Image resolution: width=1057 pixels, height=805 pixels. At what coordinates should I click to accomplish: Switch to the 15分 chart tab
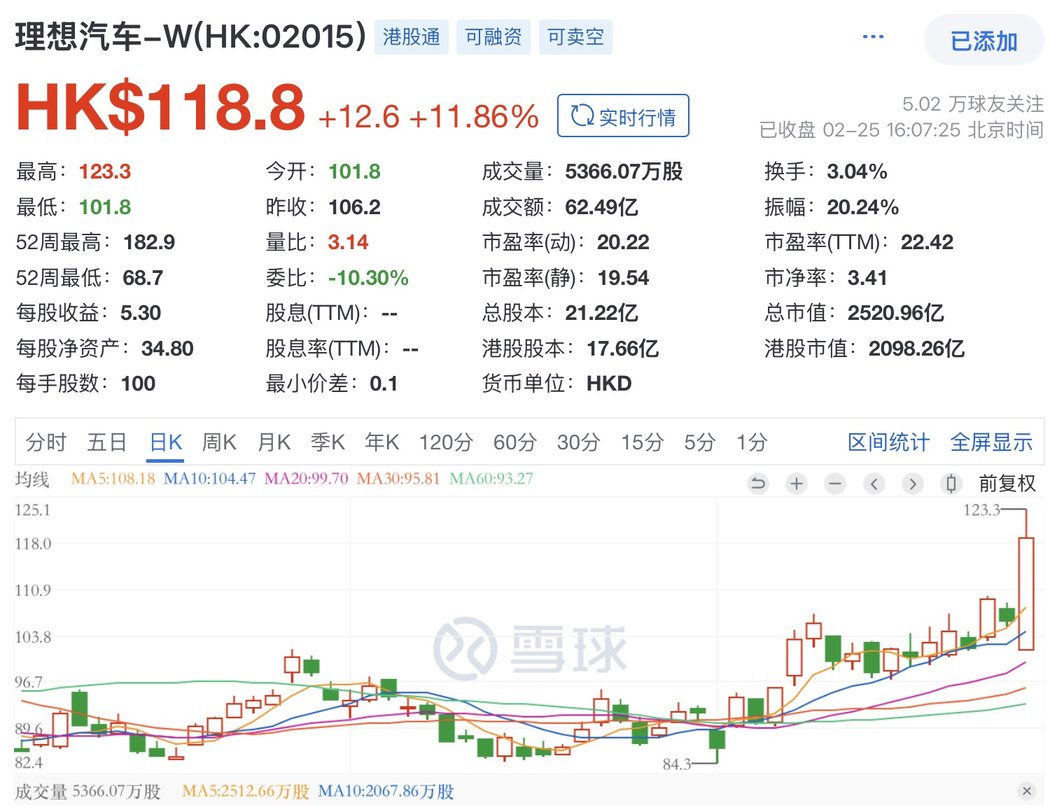642,442
